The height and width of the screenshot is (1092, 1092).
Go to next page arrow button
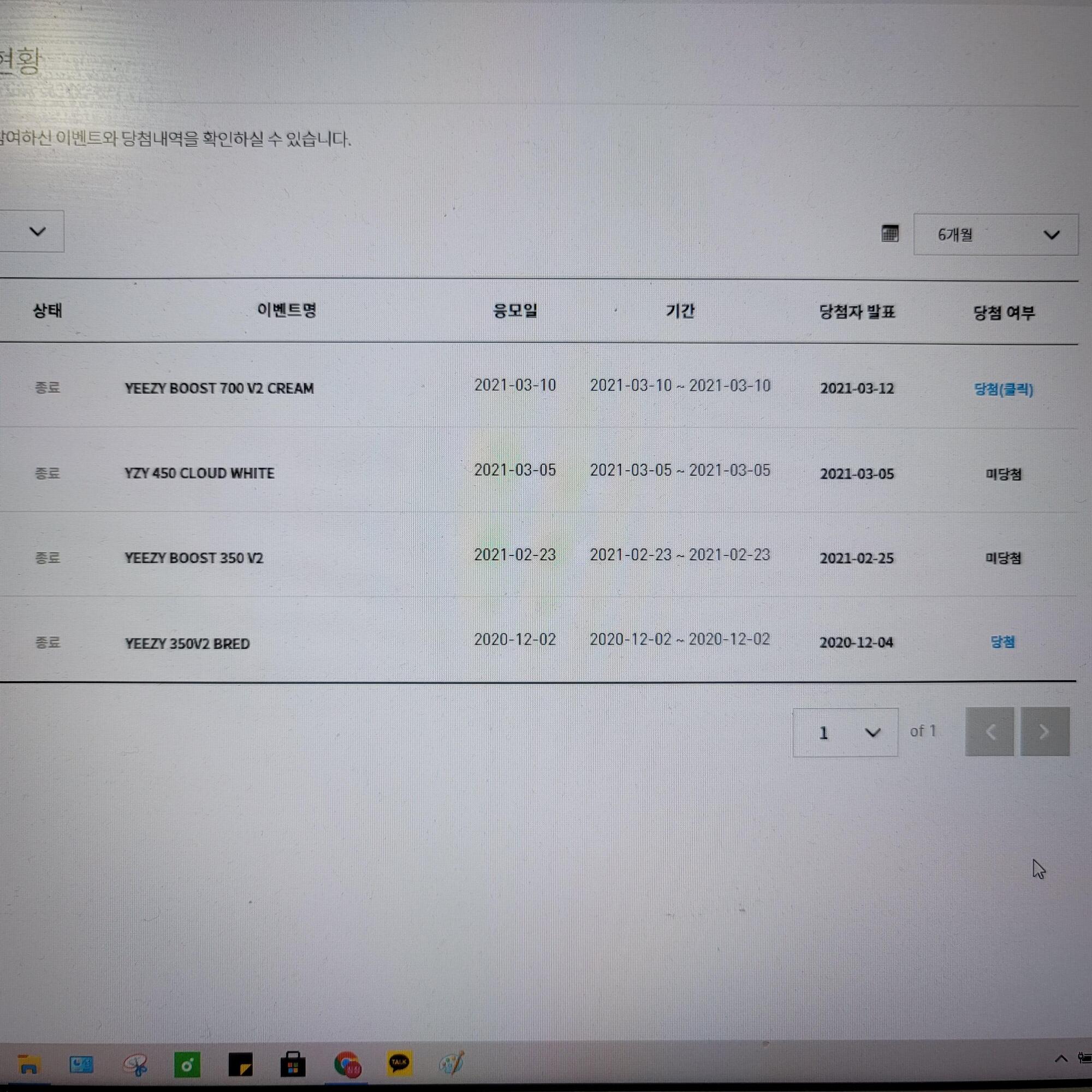point(1044,732)
